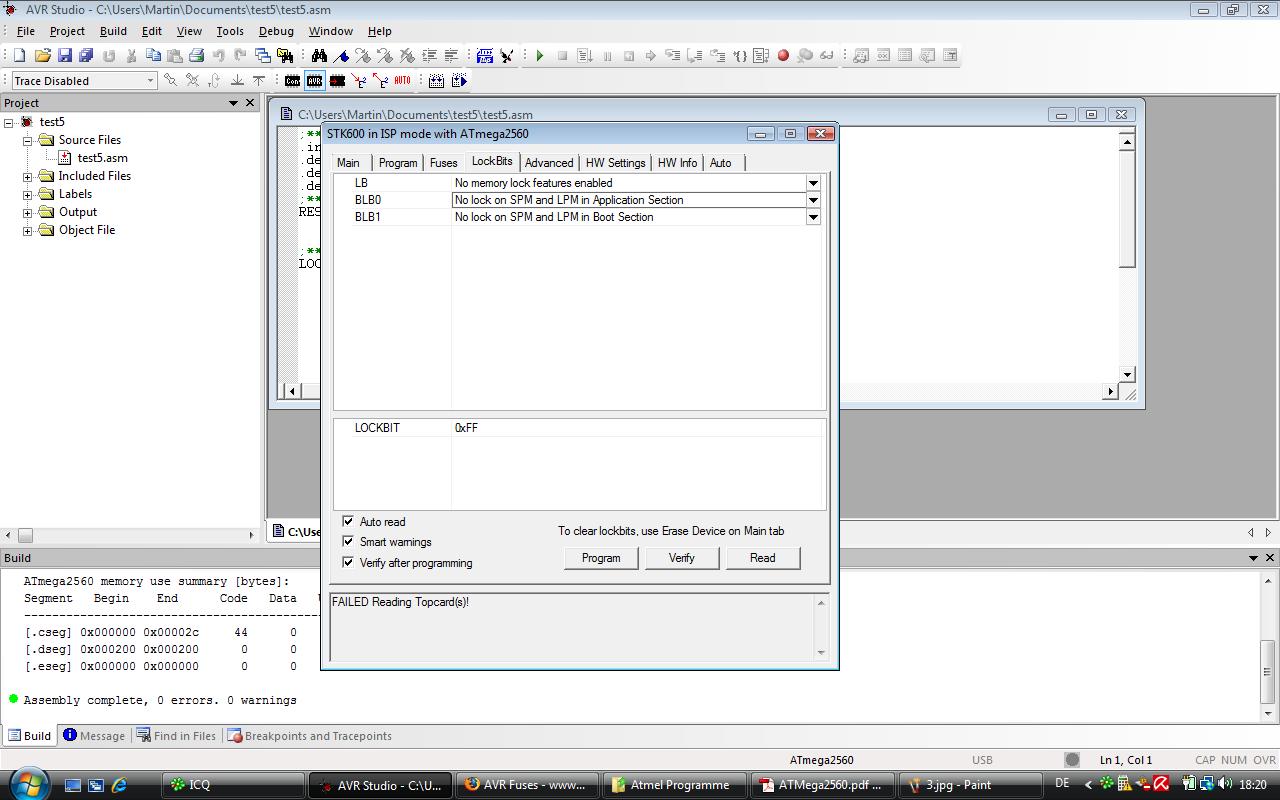Toggle breakpoint with the red circle icon

pos(783,56)
